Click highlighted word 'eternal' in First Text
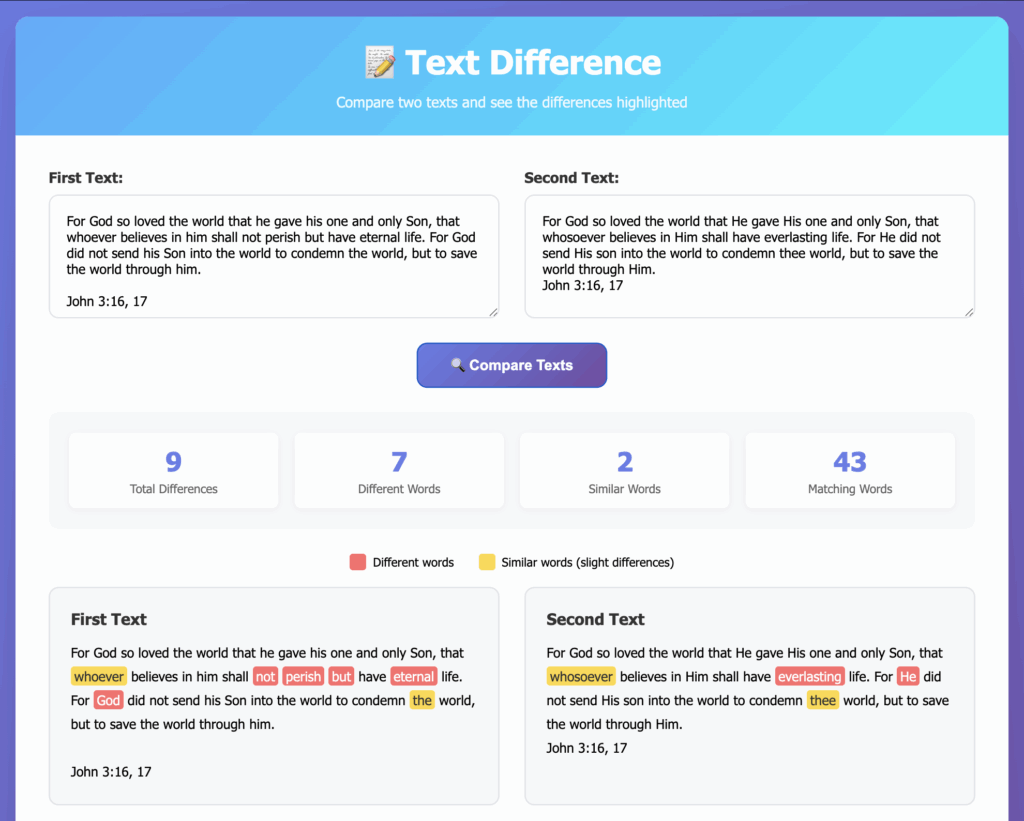Image resolution: width=1024 pixels, height=821 pixels. click(413, 677)
